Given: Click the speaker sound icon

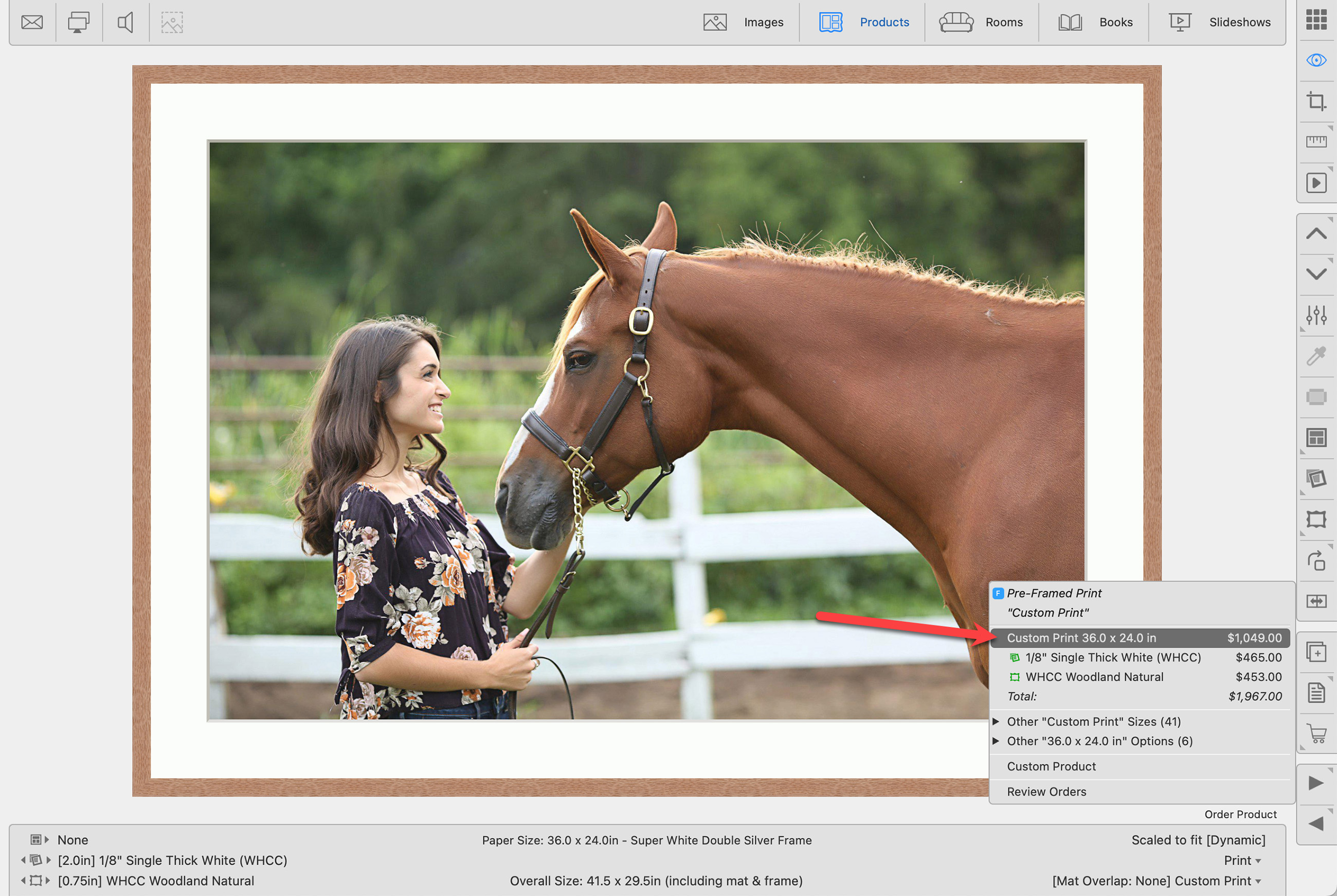Looking at the screenshot, I should tap(125, 22).
